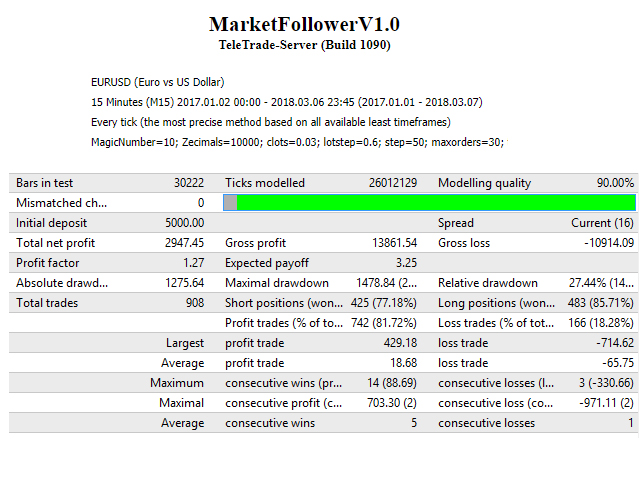640x480 pixels.
Task: Select the loss trades value 166 (18.28%)
Action: [601, 323]
